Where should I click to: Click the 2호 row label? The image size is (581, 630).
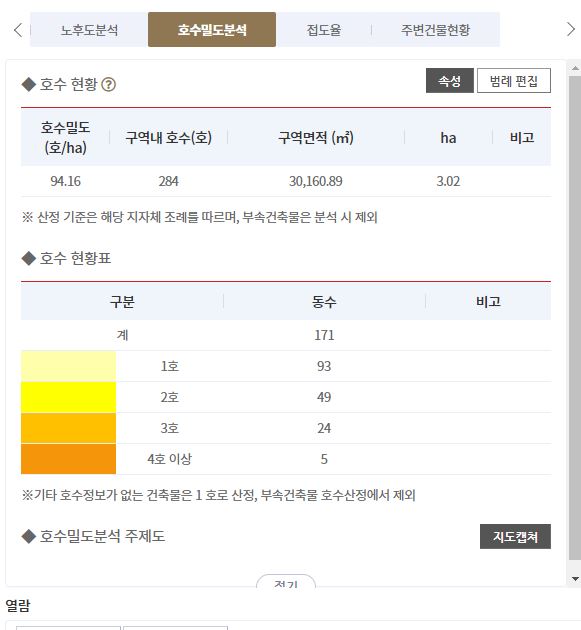point(169,397)
